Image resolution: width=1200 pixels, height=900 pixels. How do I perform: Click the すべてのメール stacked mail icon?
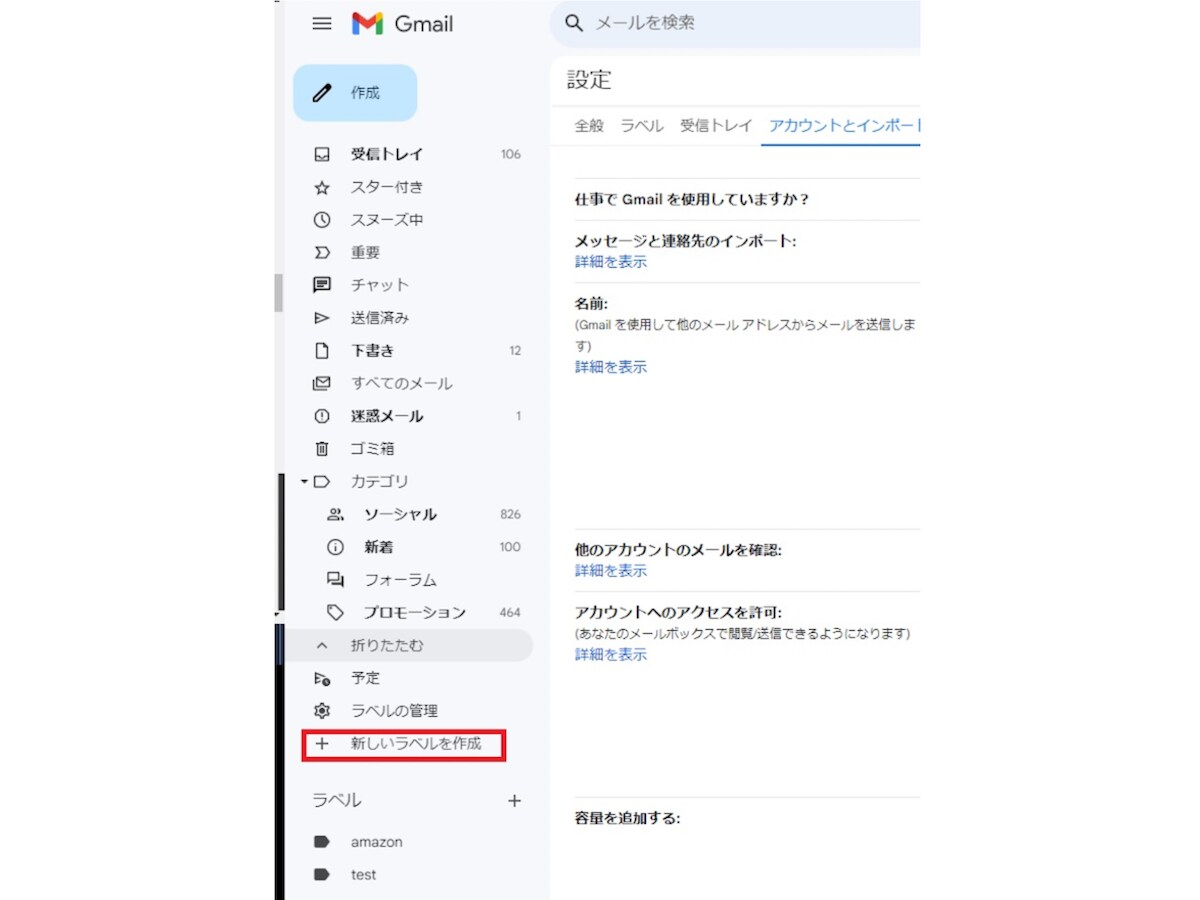coord(322,383)
